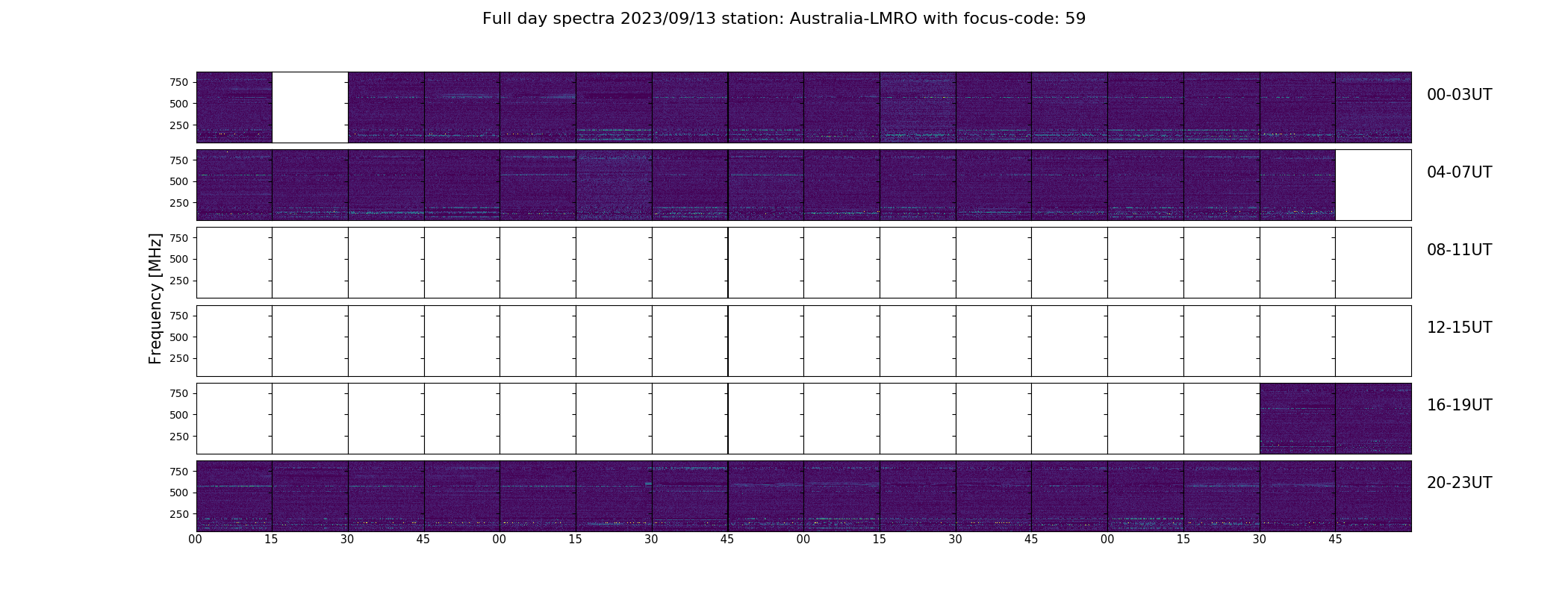
Task: Select the "12-15UT" row label
Action: [1459, 328]
